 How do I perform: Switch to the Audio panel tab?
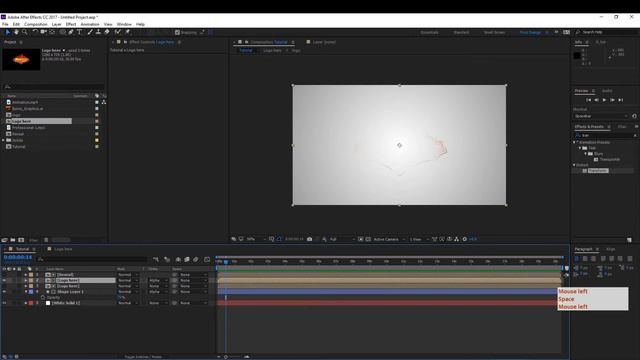[607, 91]
